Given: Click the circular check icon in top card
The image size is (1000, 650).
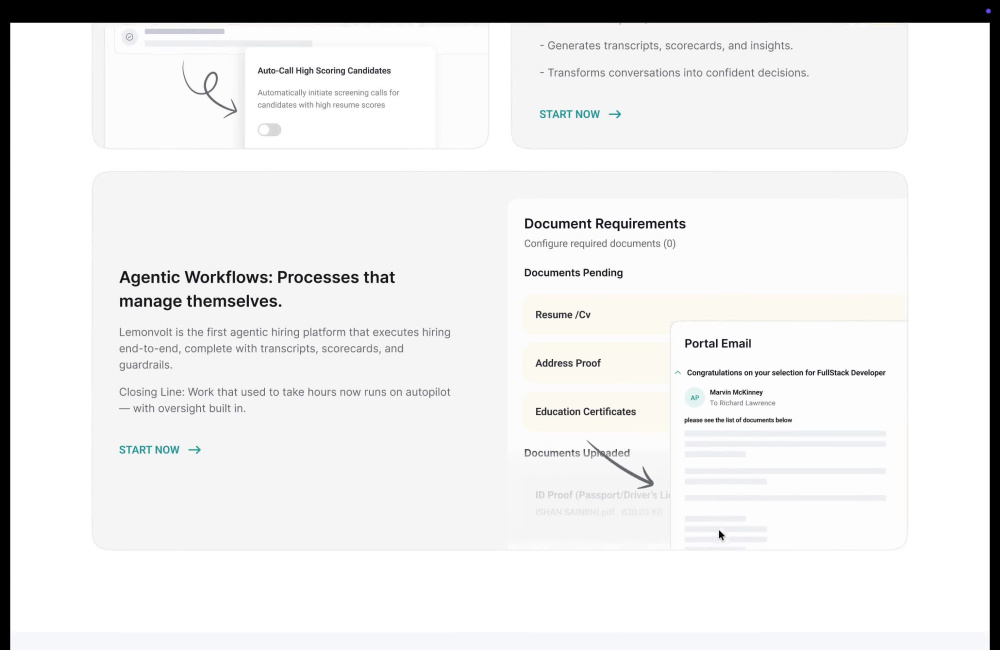Looking at the screenshot, I should click(129, 37).
